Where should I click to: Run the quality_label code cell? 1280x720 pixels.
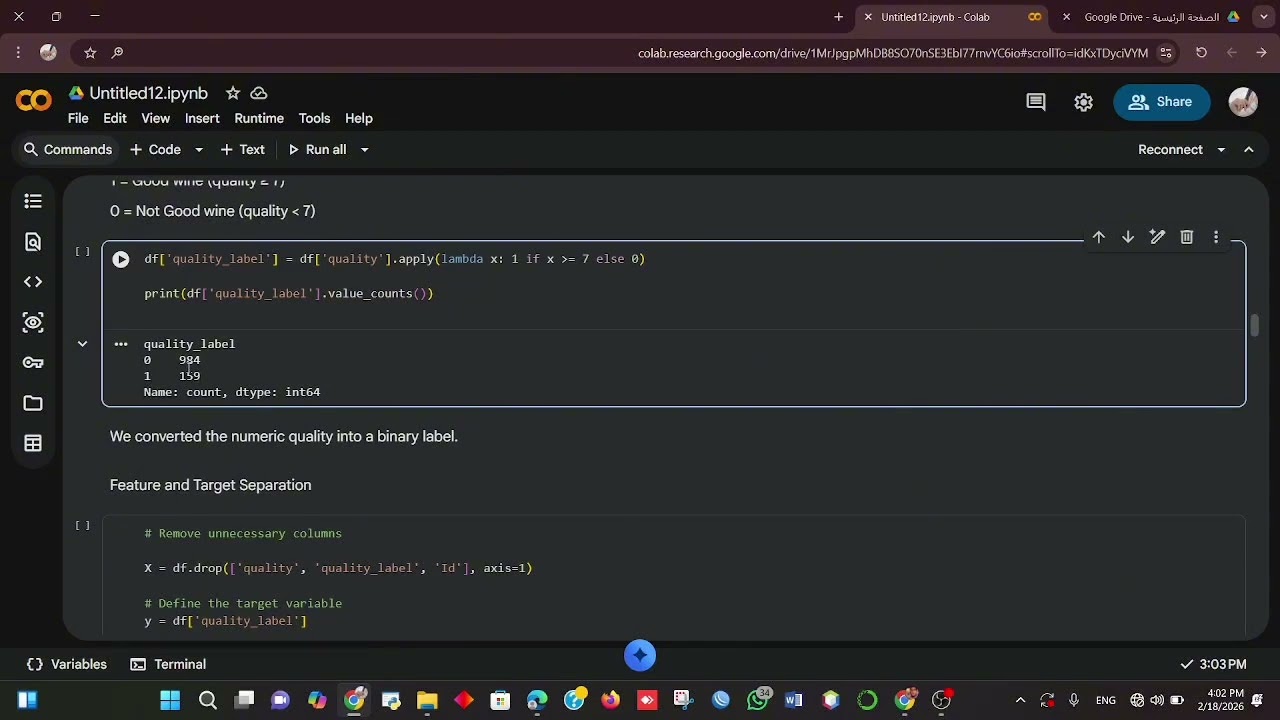(121, 259)
